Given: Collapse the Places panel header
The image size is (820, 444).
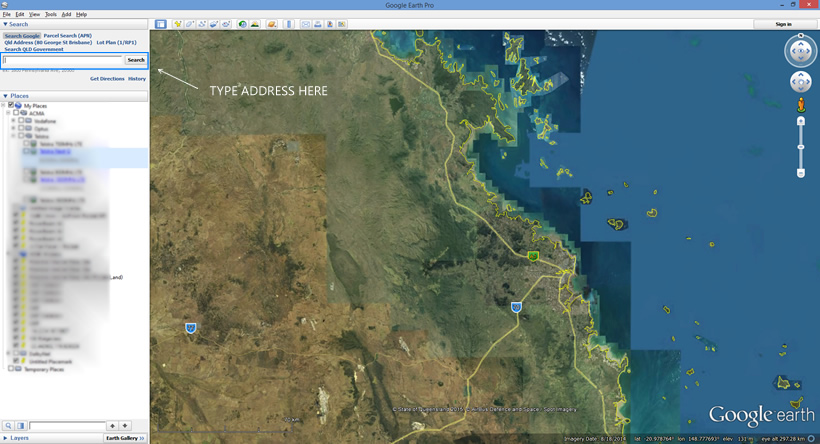Looking at the screenshot, I should [74, 96].
